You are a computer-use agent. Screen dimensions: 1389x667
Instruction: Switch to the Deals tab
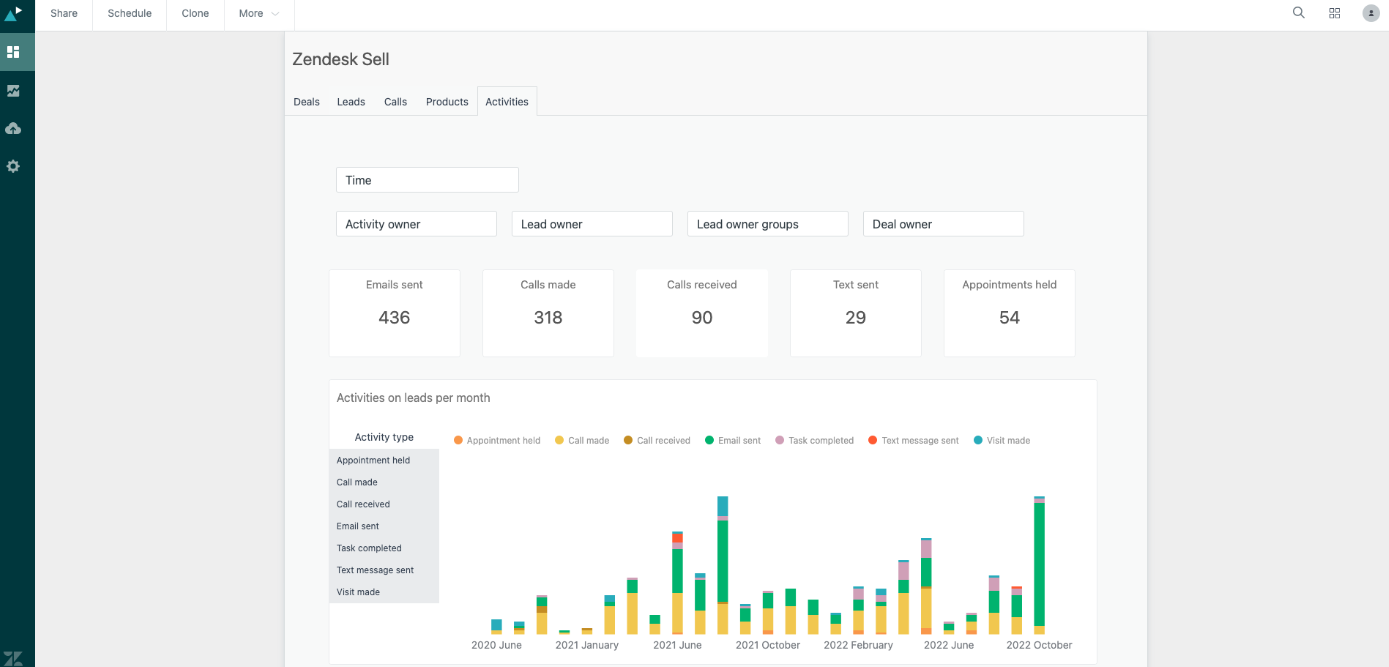pos(306,102)
